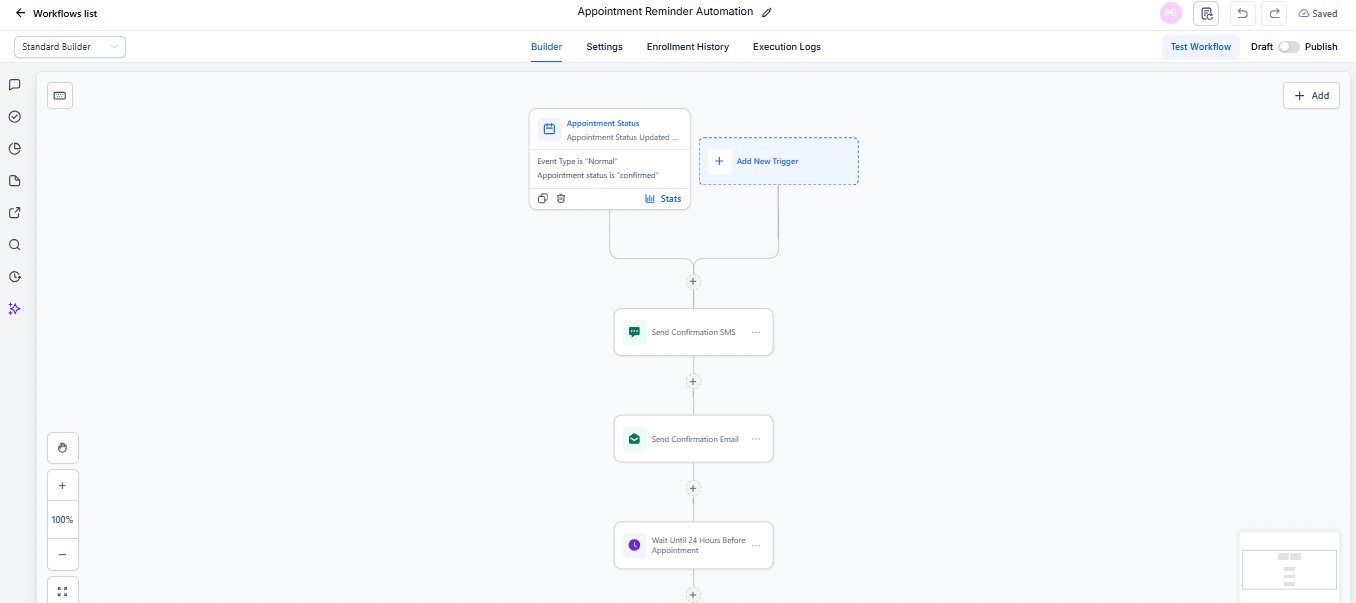Click the fit-to-screen expand icon
1356x603 pixels.
pyautogui.click(x=62, y=591)
